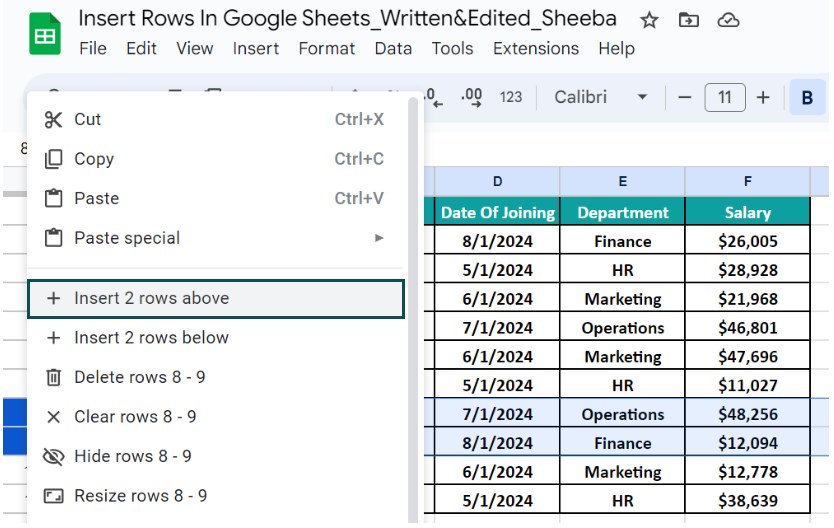Select column E header
834x528 pixels.
point(622,181)
